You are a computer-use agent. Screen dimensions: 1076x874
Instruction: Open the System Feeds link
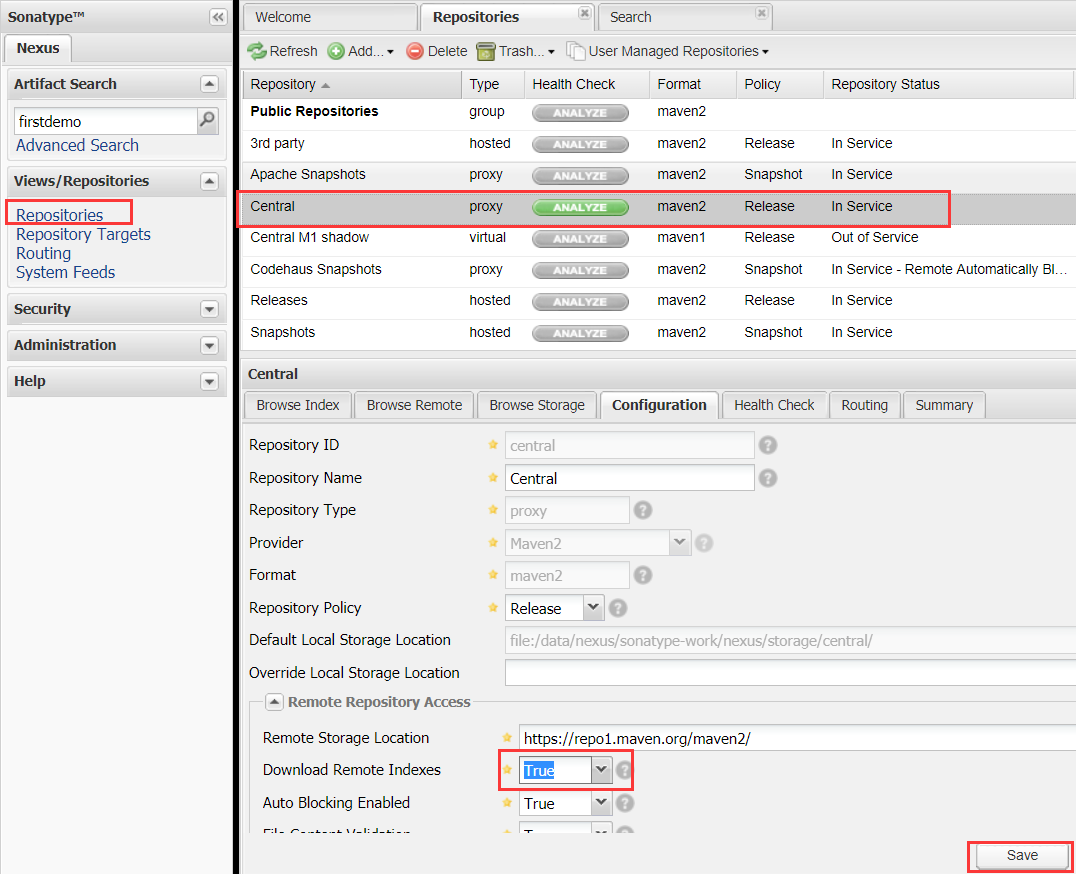pos(65,272)
